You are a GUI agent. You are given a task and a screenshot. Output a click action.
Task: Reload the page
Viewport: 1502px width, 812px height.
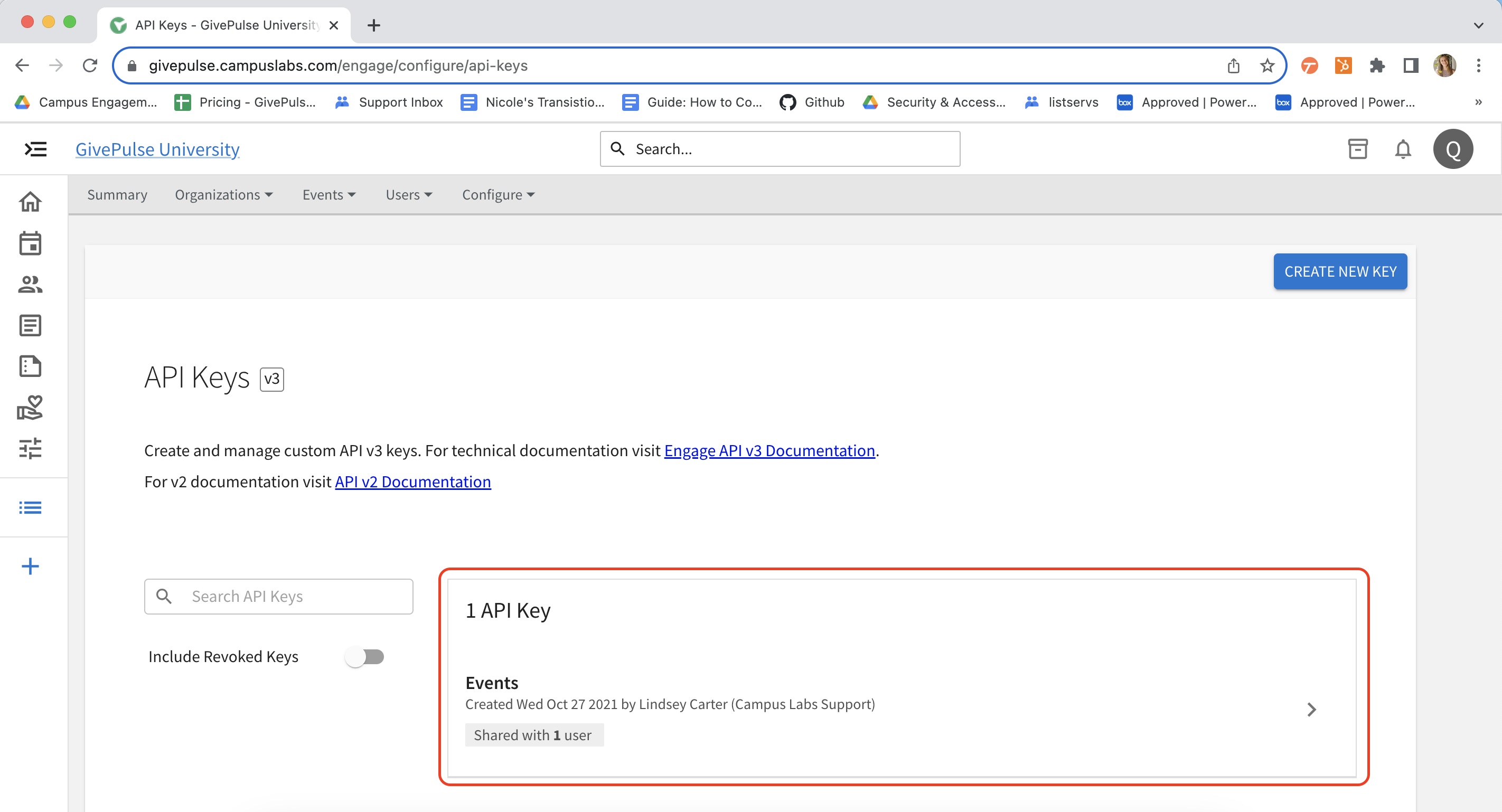[x=90, y=65]
